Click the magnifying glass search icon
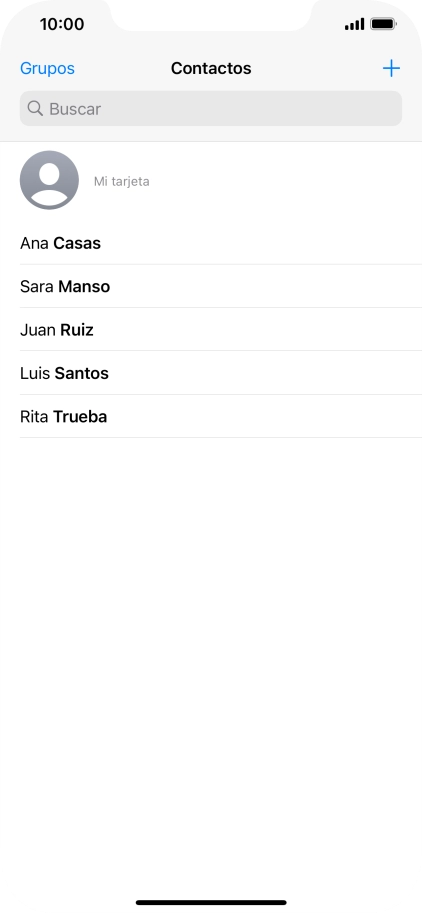422x913 pixels. [x=35, y=108]
